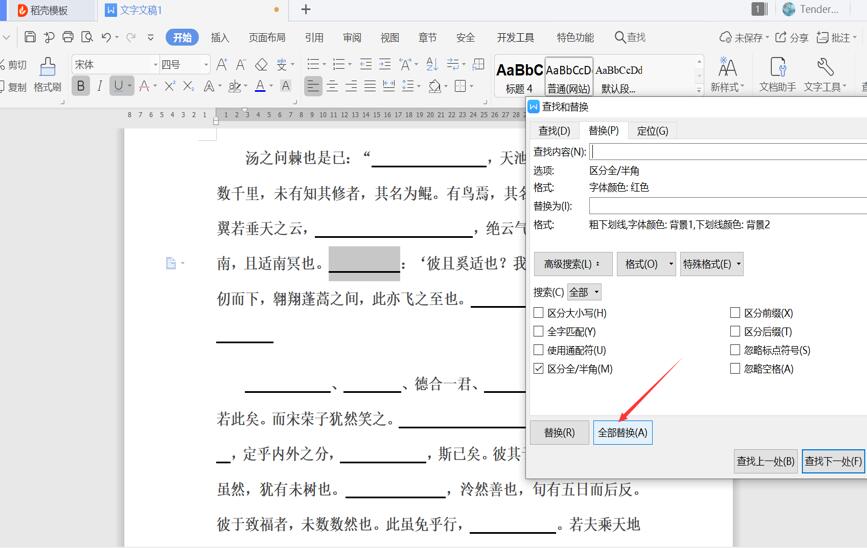Enable Match suffix (区分后缀) checkbox
This screenshot has height=548, width=867.
click(735, 331)
